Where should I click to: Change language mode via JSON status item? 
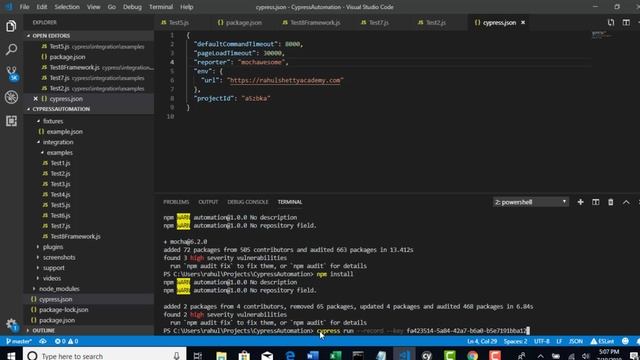click(576, 341)
